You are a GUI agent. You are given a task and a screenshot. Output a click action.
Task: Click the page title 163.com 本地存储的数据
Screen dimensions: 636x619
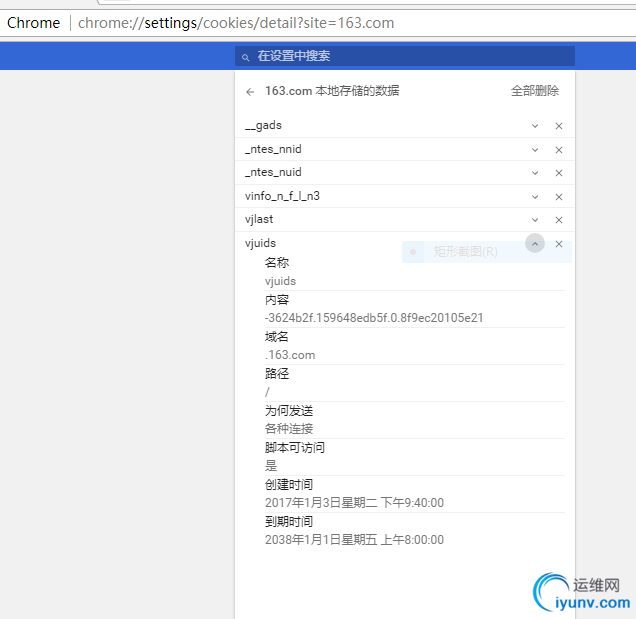pyautogui.click(x=332, y=90)
